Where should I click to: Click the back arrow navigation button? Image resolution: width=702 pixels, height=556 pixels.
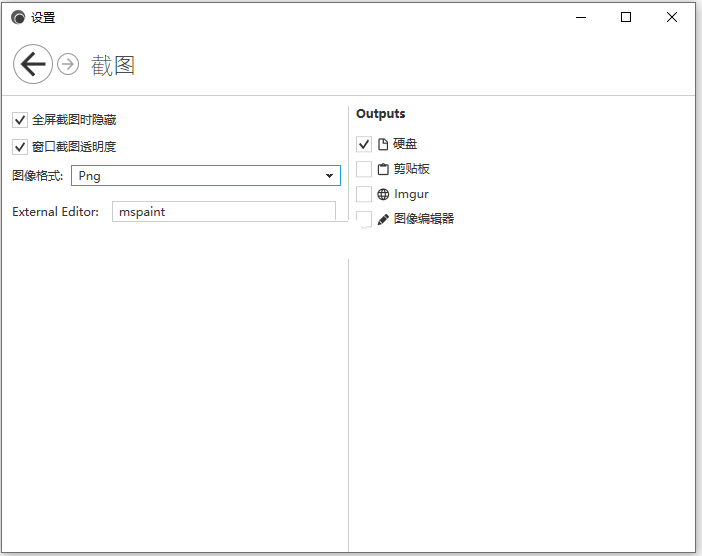[x=33, y=64]
